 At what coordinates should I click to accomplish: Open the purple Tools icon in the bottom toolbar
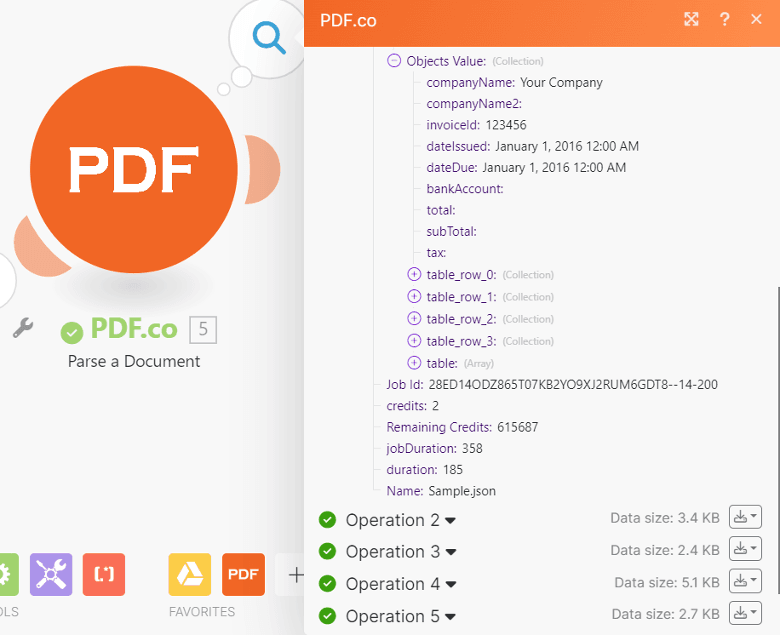point(51,574)
